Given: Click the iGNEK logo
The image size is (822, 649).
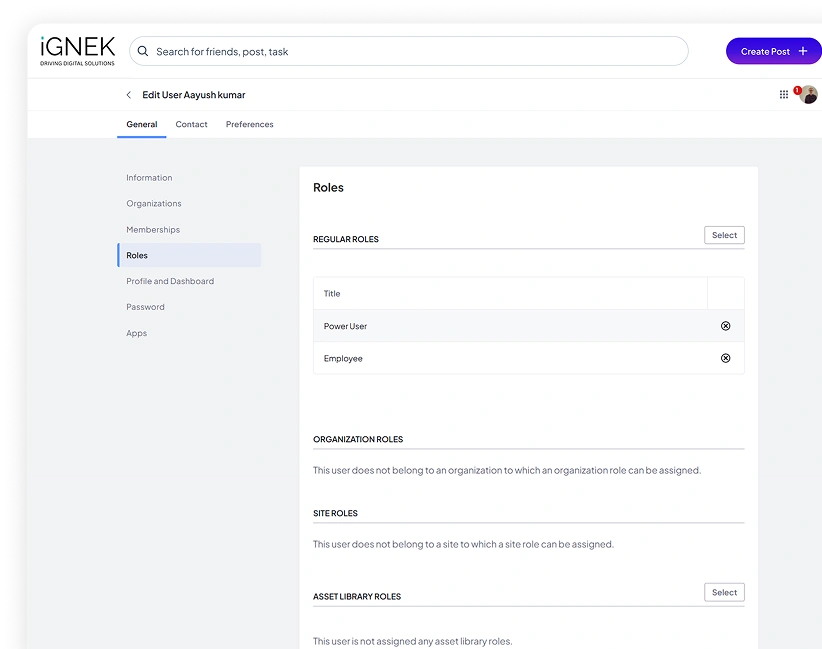Looking at the screenshot, I should coord(78,51).
